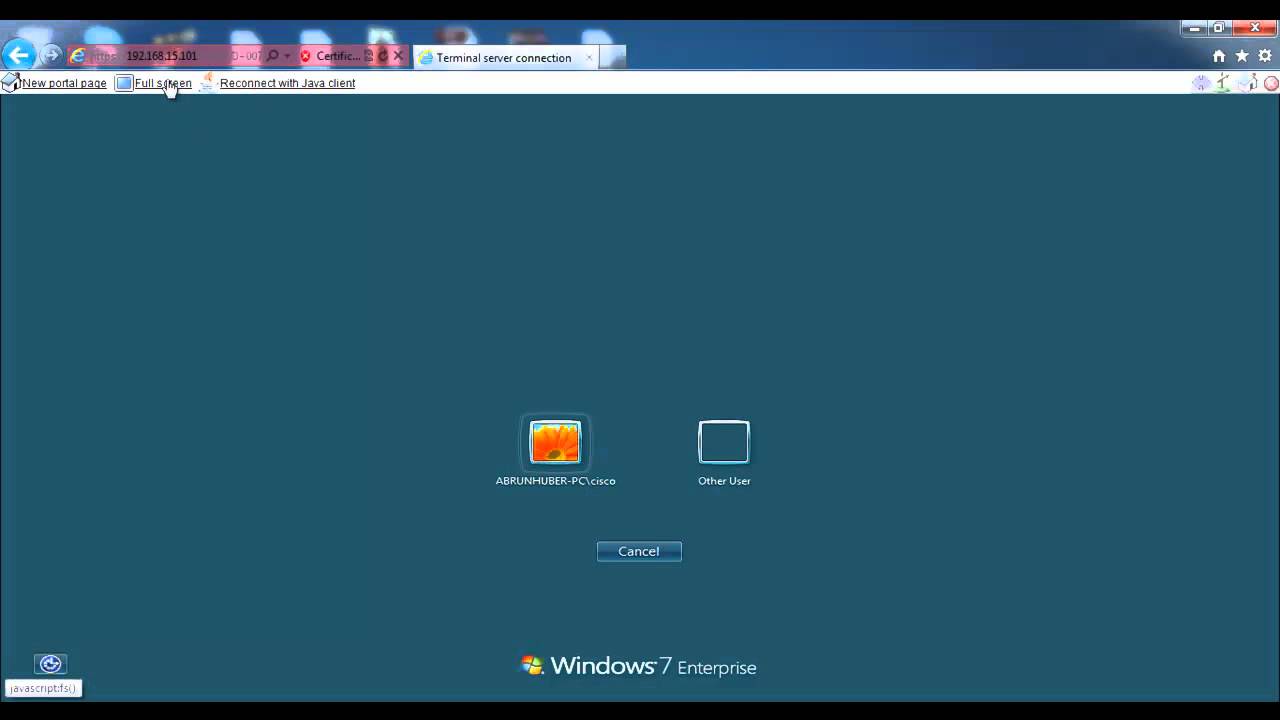The image size is (1280, 720).
Task: Click the browser forward arrow button
Action: coord(51,55)
